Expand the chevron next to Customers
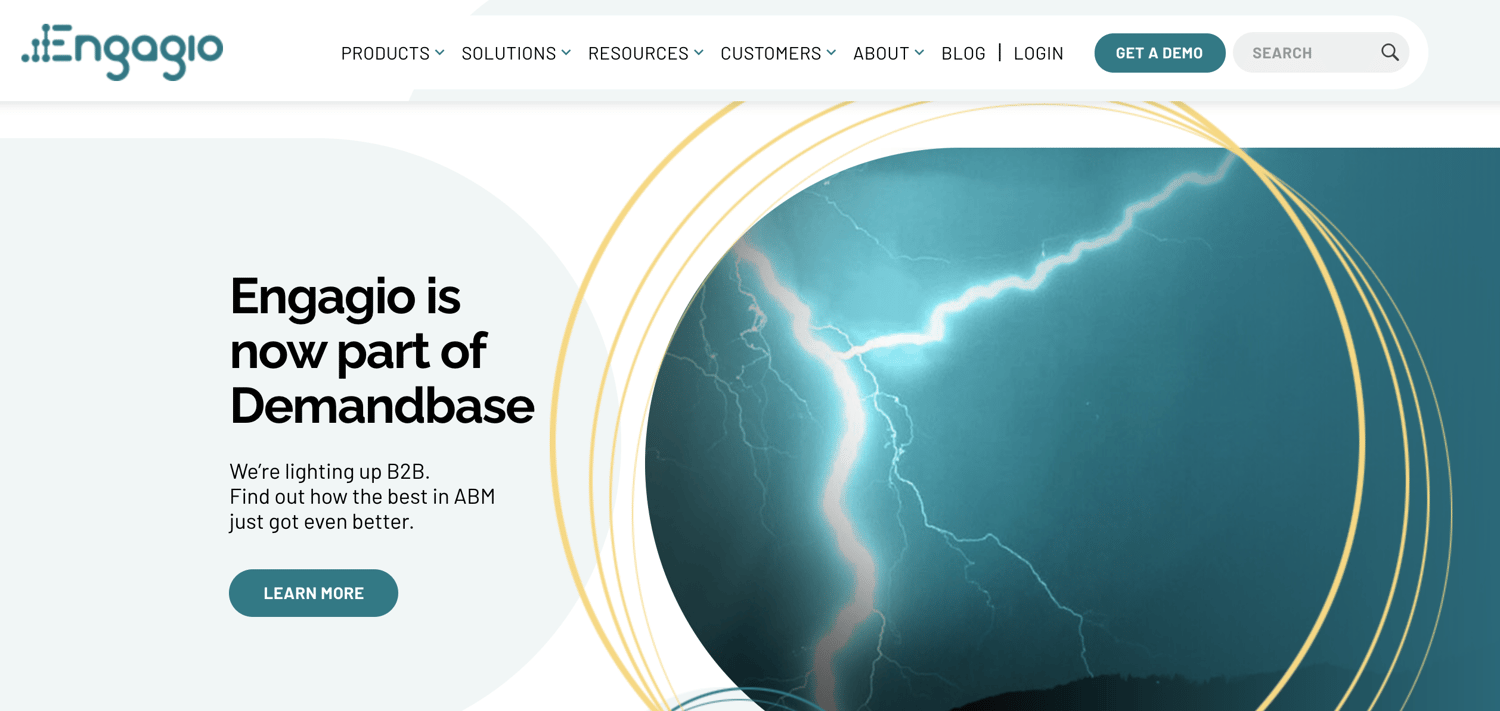 click(831, 53)
